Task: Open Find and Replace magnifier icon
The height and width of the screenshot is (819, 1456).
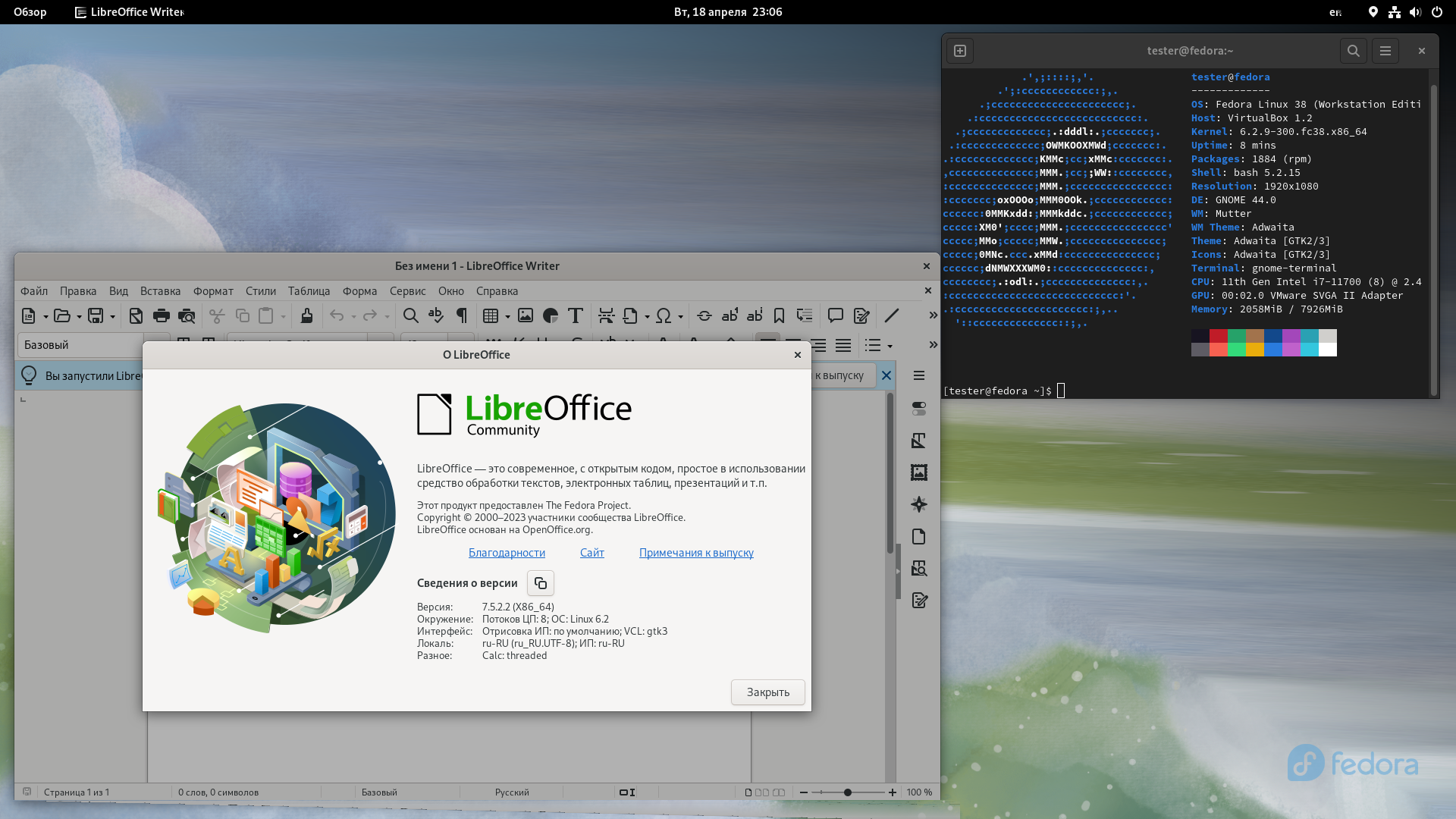Action: pyautogui.click(x=410, y=315)
